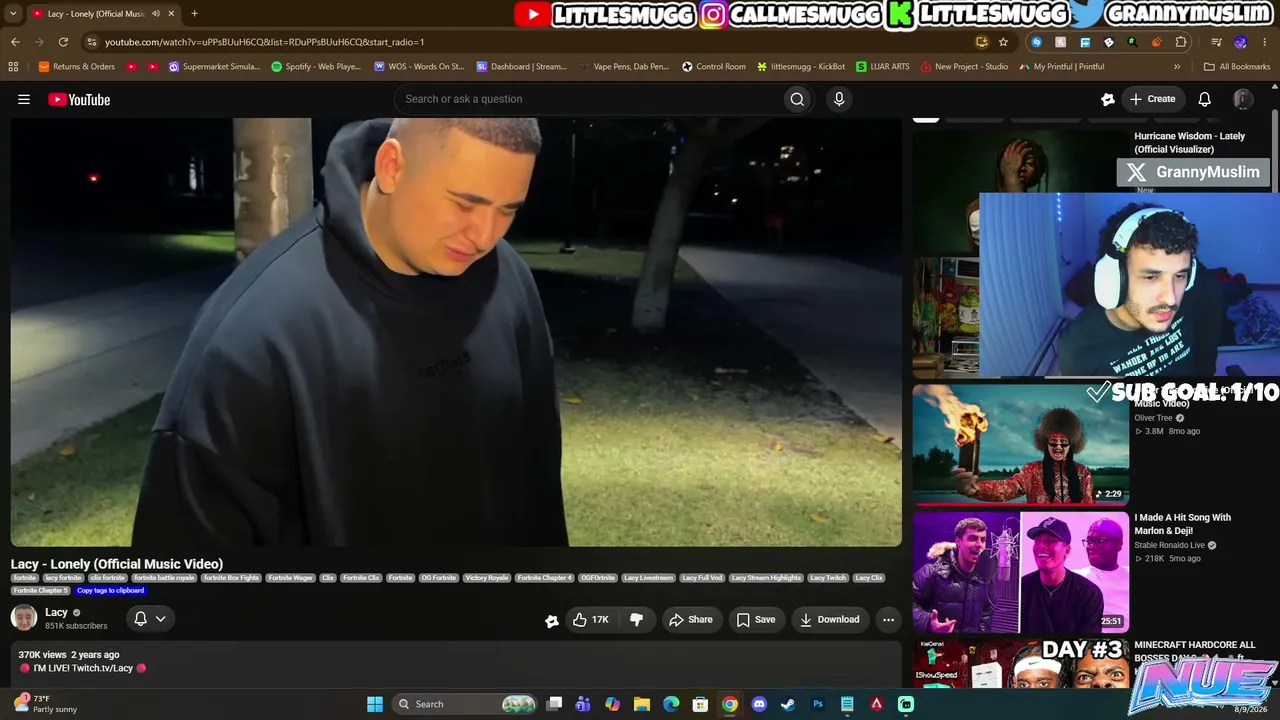The image size is (1280, 720).
Task: Click the 'Victory Royale' tag
Action: point(487,578)
